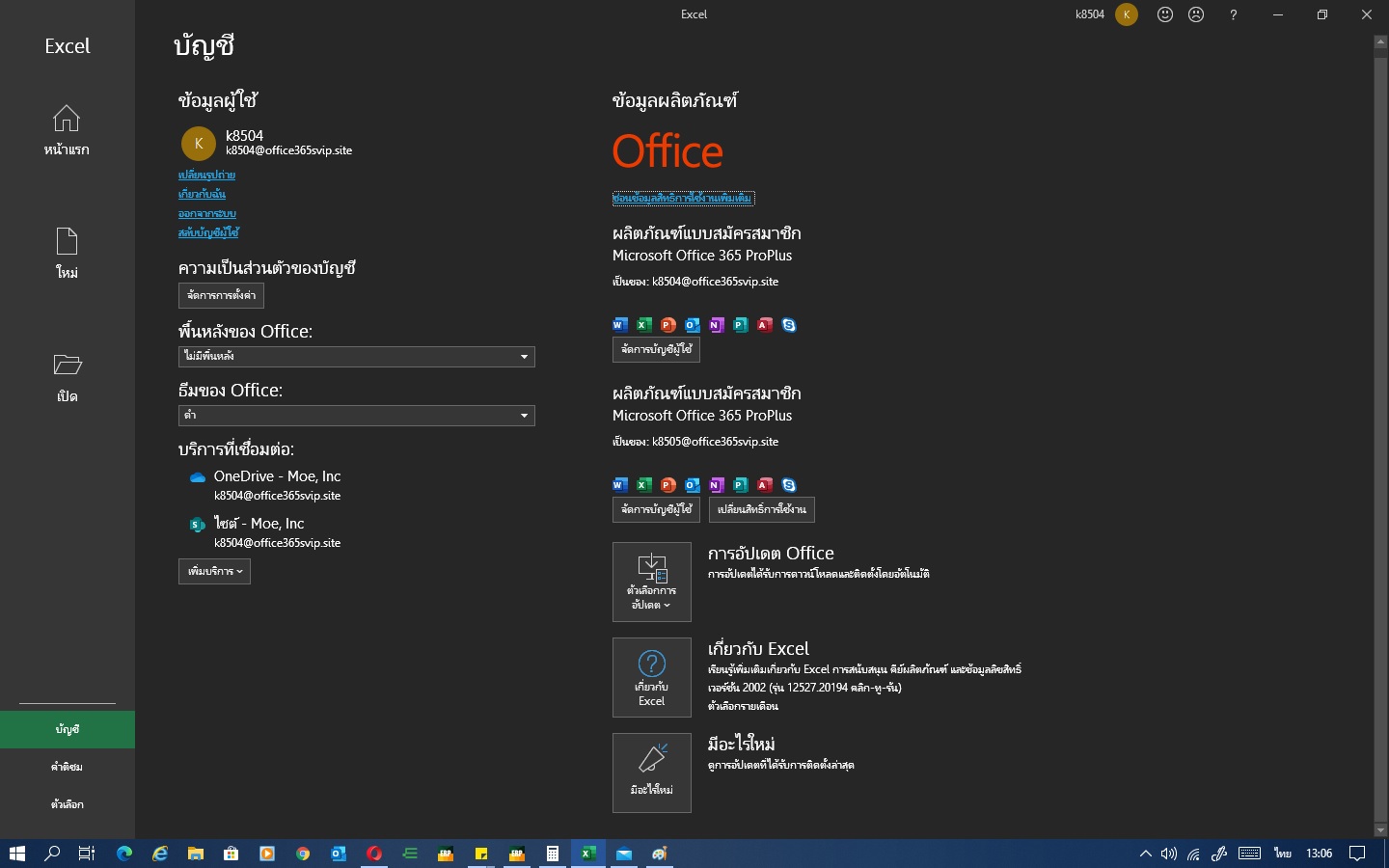The width and height of the screenshot is (1389, 868).
Task: Click PowerPoint icon under k8505 subscription
Action: coord(668,485)
